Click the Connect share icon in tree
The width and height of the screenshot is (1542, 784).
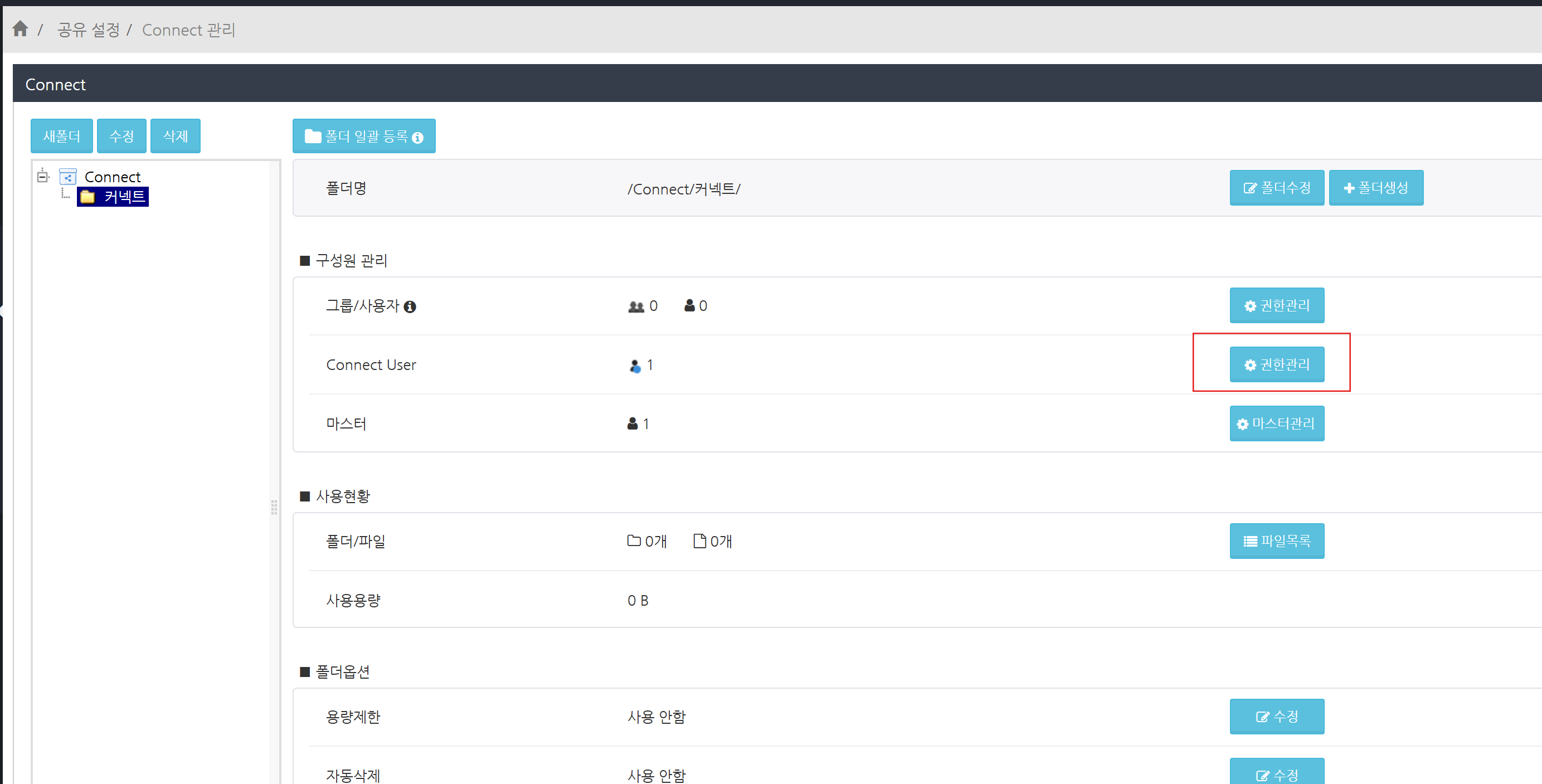pyautogui.click(x=67, y=177)
